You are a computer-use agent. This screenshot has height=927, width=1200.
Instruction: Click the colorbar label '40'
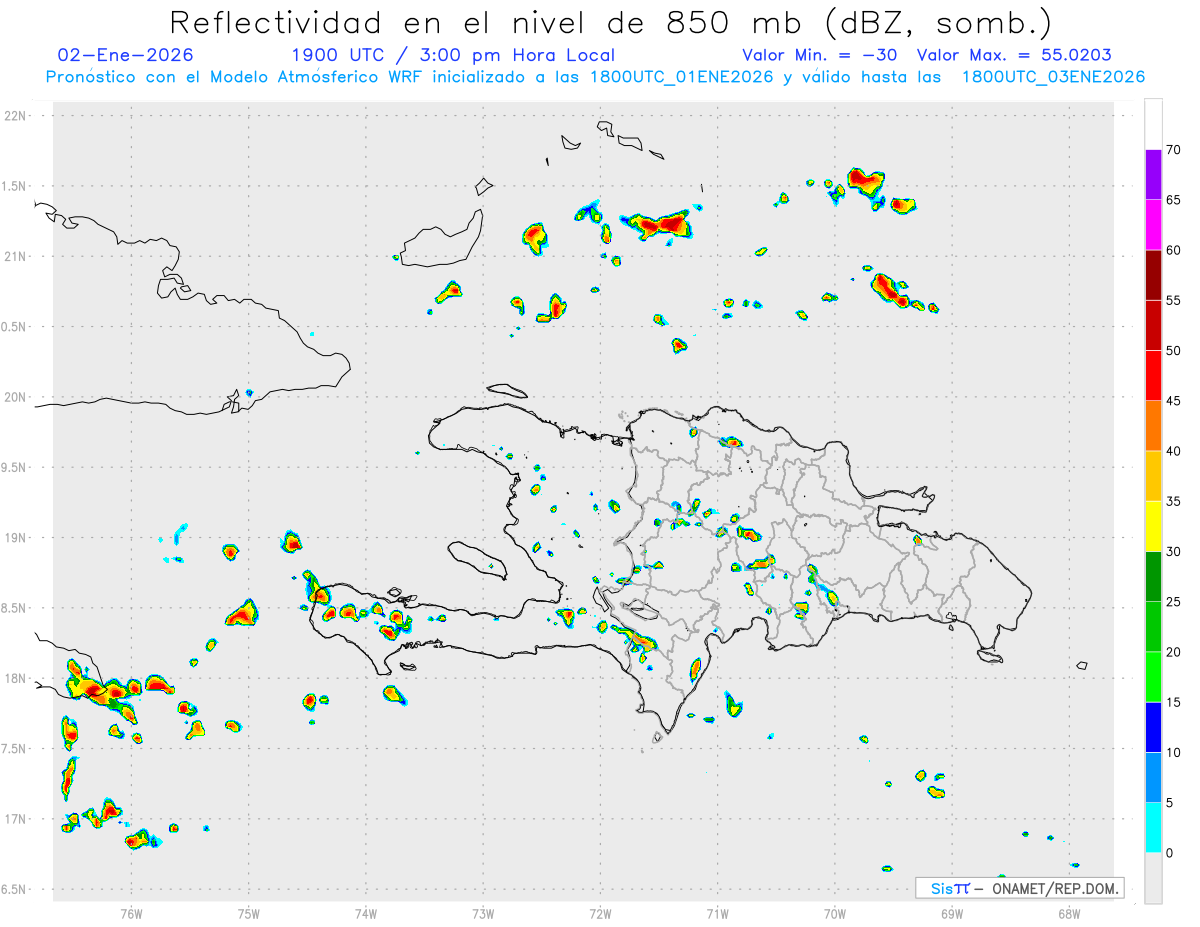(1173, 451)
